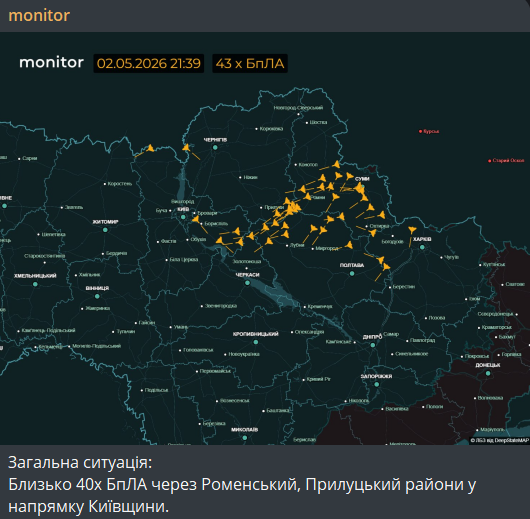
Task: Click the Умань town label
Action: pos(181,327)
